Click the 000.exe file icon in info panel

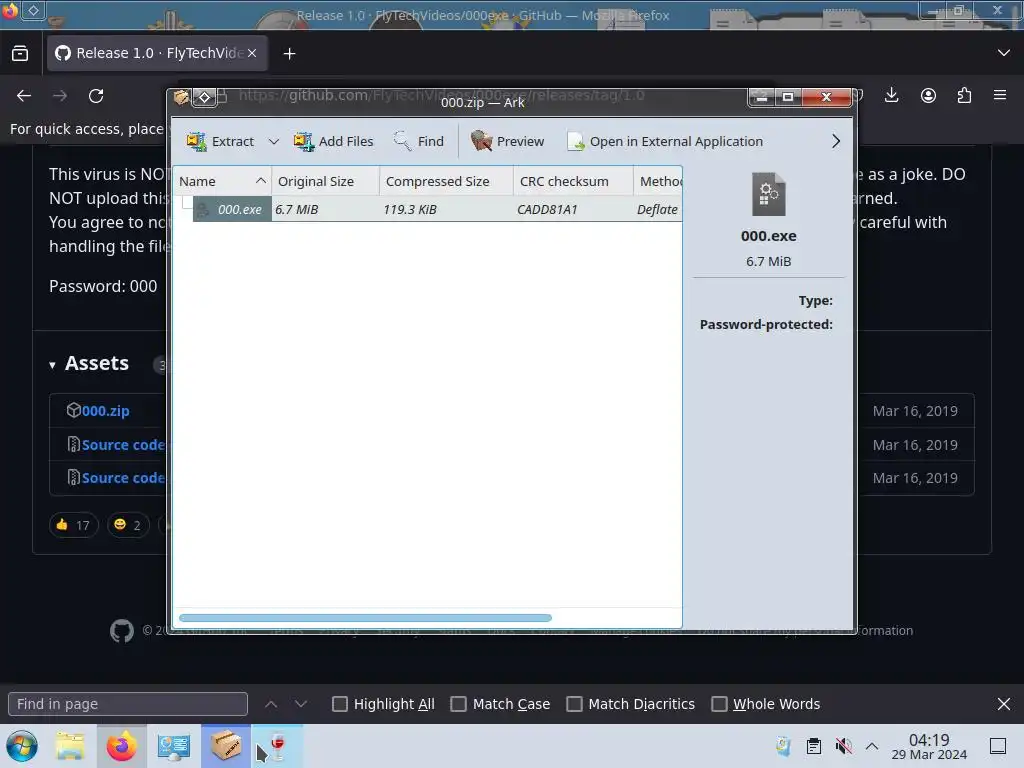769,194
